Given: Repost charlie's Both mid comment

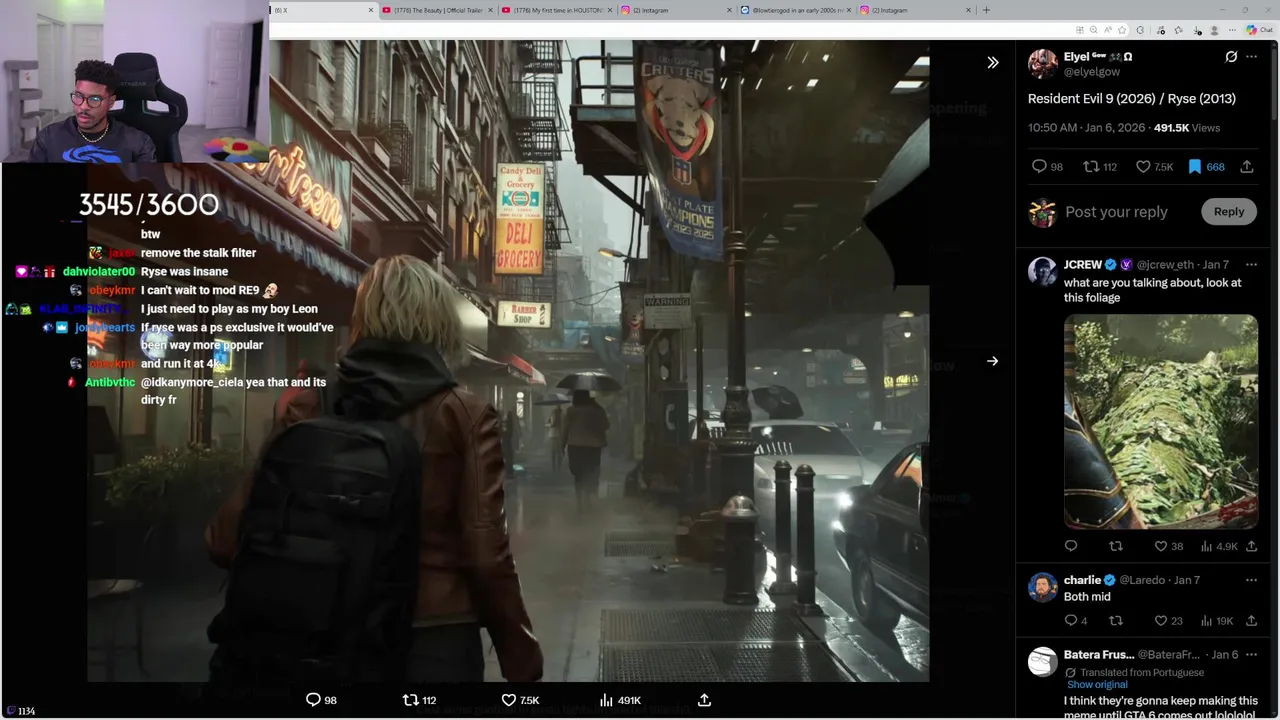Looking at the screenshot, I should [1116, 621].
